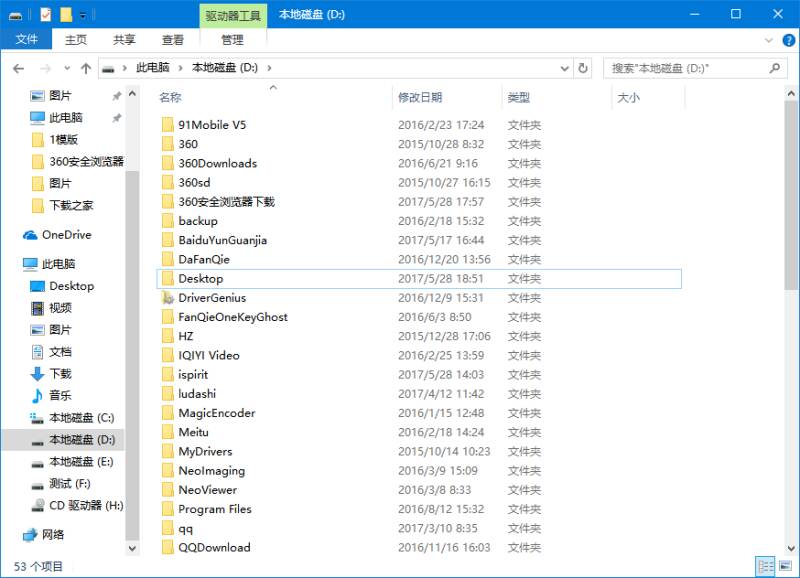Screen dimensions: 800x578
Task: Go back with the back arrow
Action: 18,68
